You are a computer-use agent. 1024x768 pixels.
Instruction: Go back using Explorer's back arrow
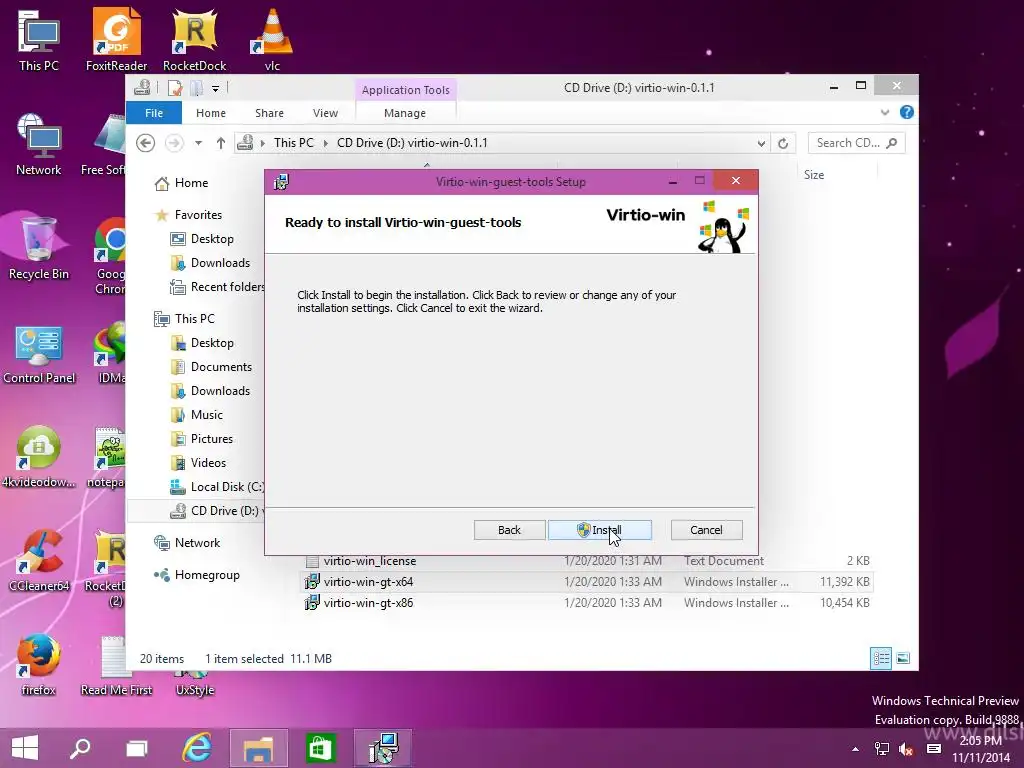click(x=146, y=143)
